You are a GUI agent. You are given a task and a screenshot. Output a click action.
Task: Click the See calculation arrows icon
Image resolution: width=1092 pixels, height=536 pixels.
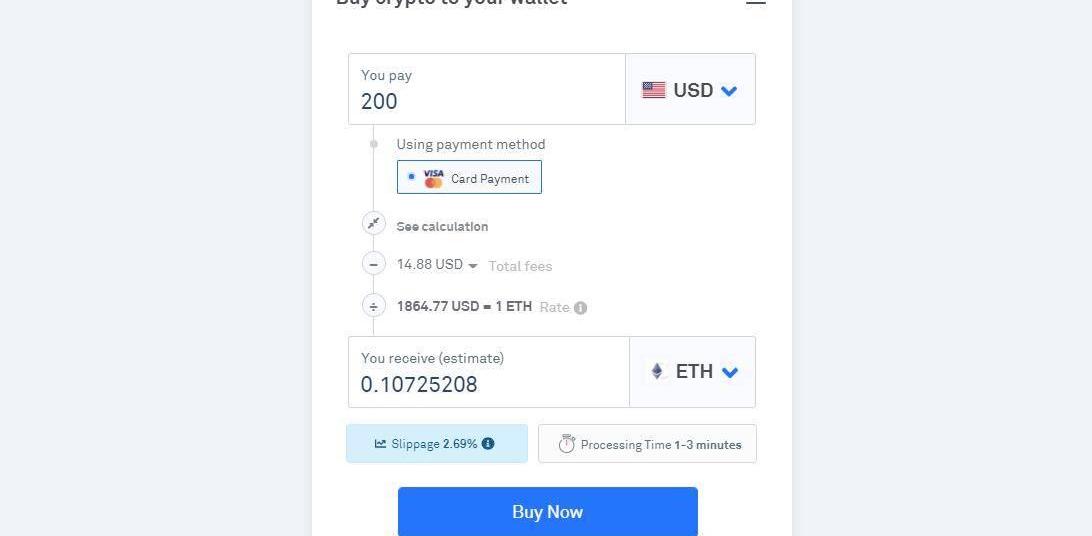[373, 224]
